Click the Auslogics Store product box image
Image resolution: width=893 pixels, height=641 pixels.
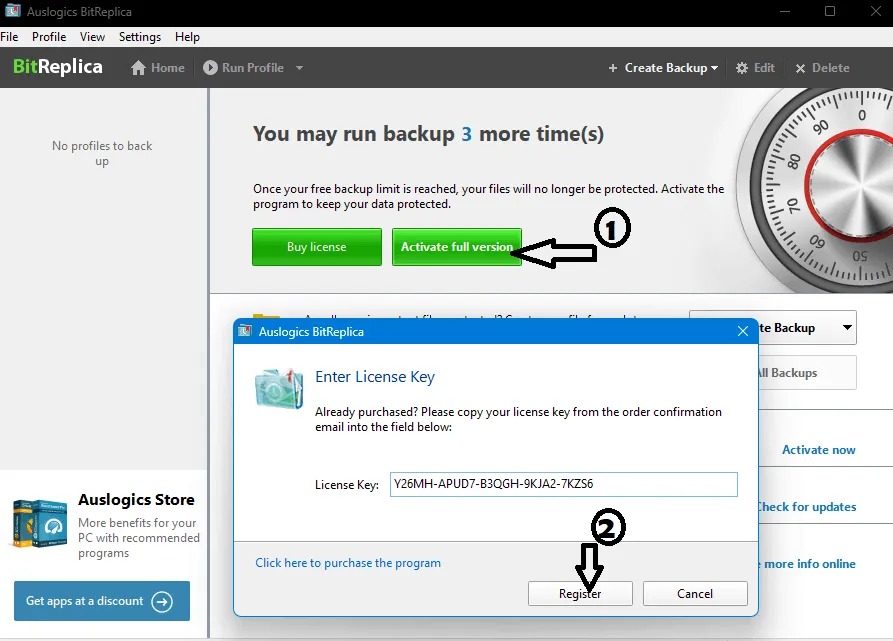click(41, 524)
